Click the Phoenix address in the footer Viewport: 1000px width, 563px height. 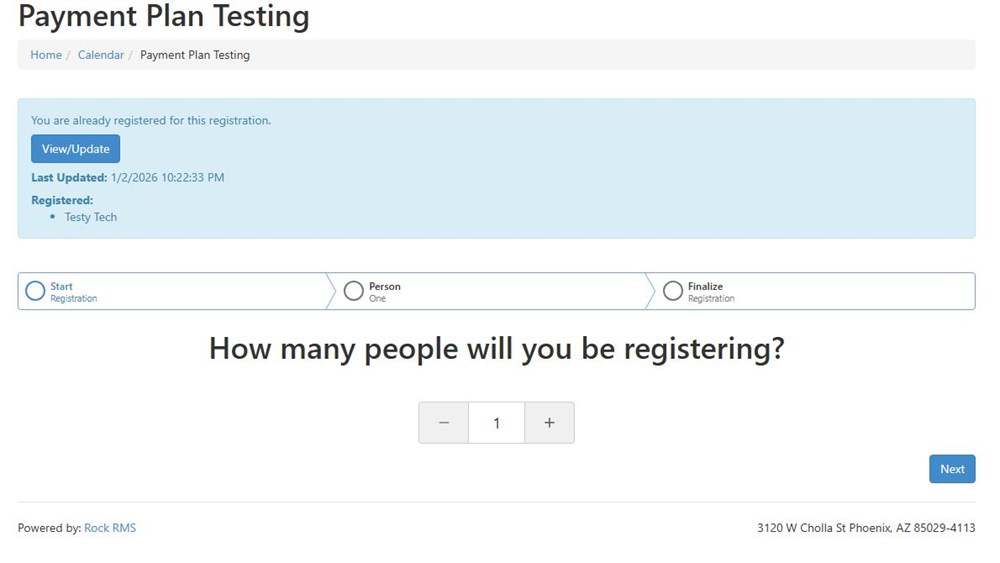click(x=866, y=528)
